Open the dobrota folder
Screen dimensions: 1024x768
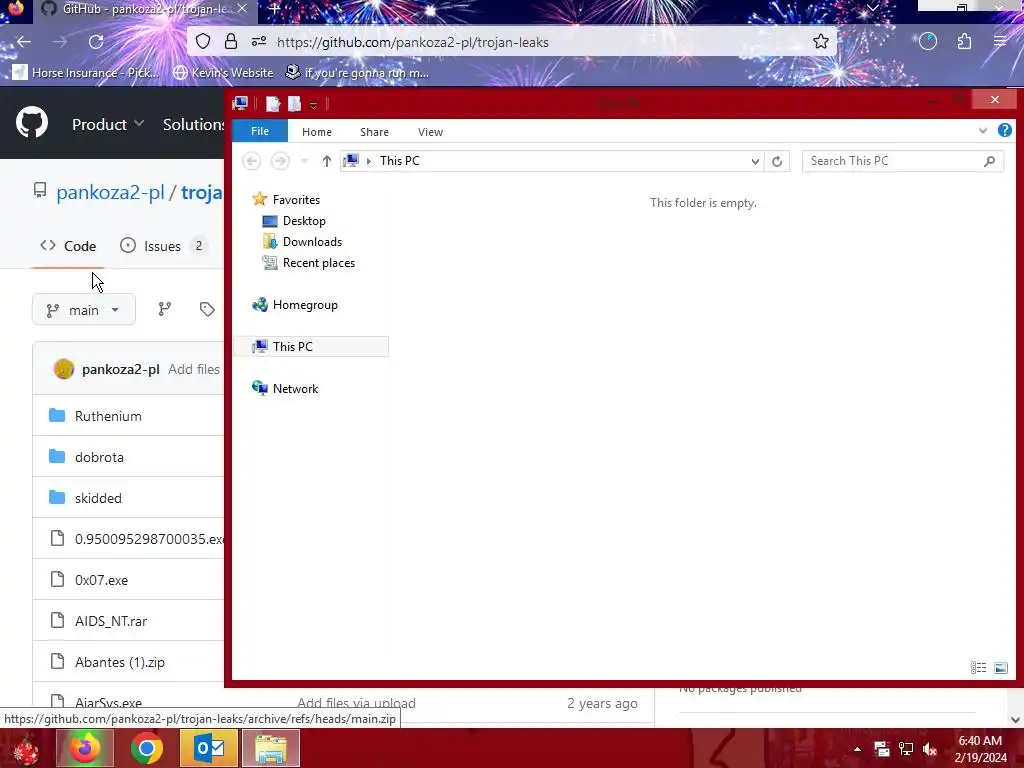(x=99, y=457)
